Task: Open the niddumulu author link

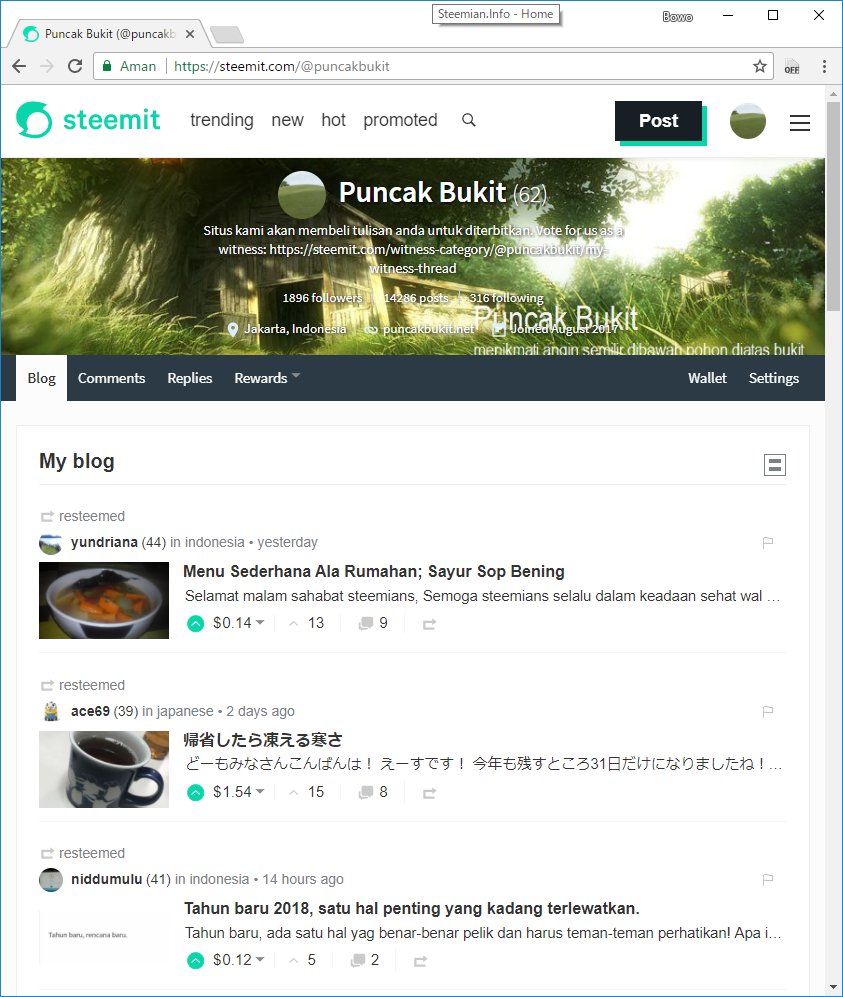Action: pos(107,879)
